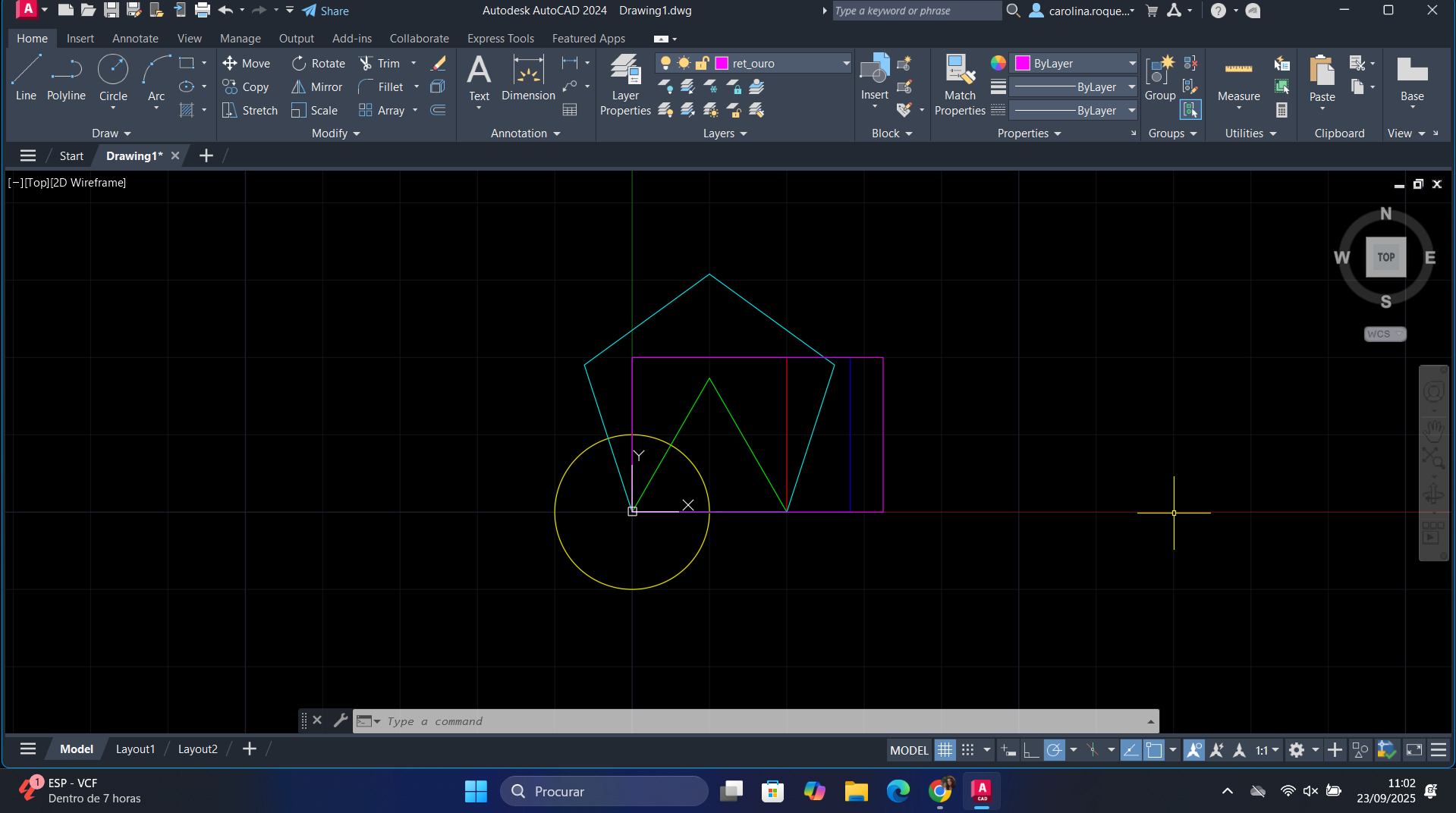Toggle the ret_ouro layer light bulb
This screenshot has width=1456, height=813.
pyautogui.click(x=665, y=63)
